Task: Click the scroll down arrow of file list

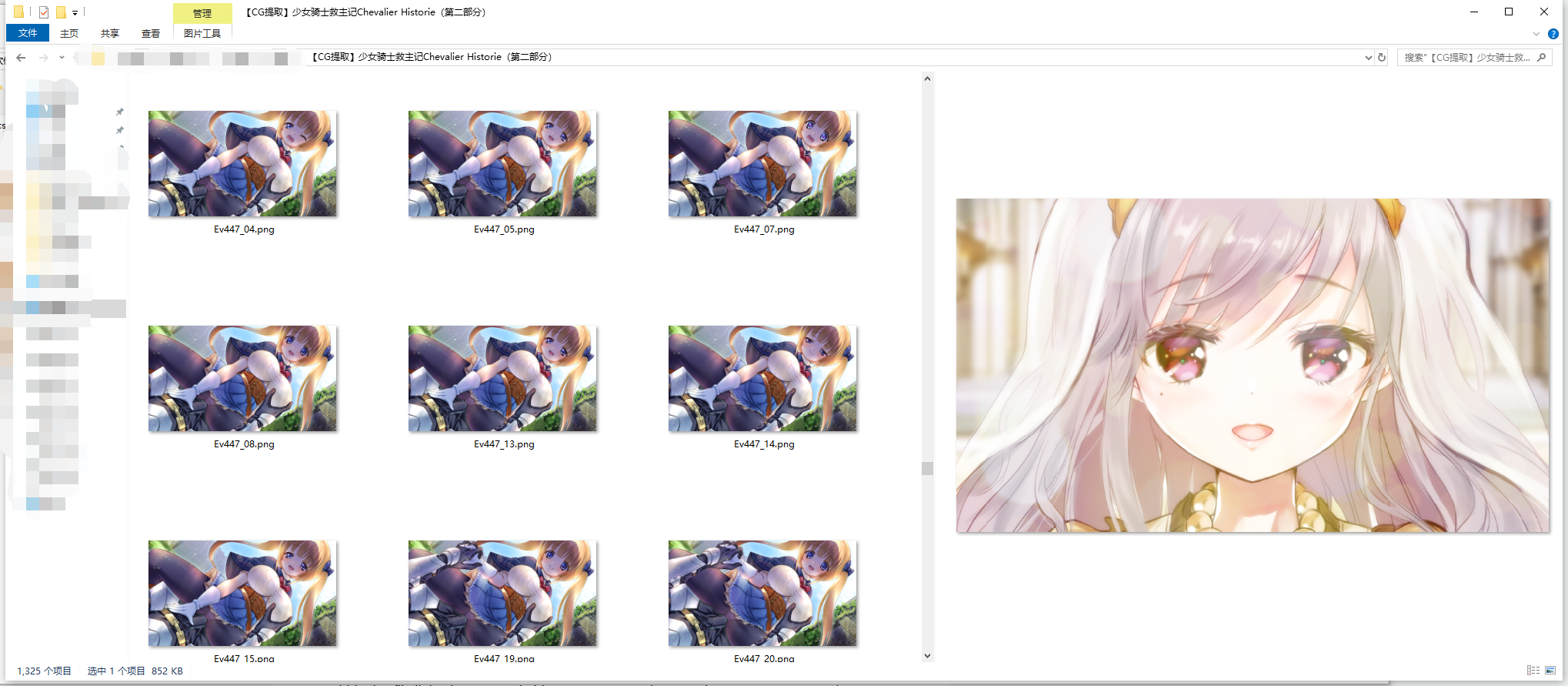Action: (927, 656)
